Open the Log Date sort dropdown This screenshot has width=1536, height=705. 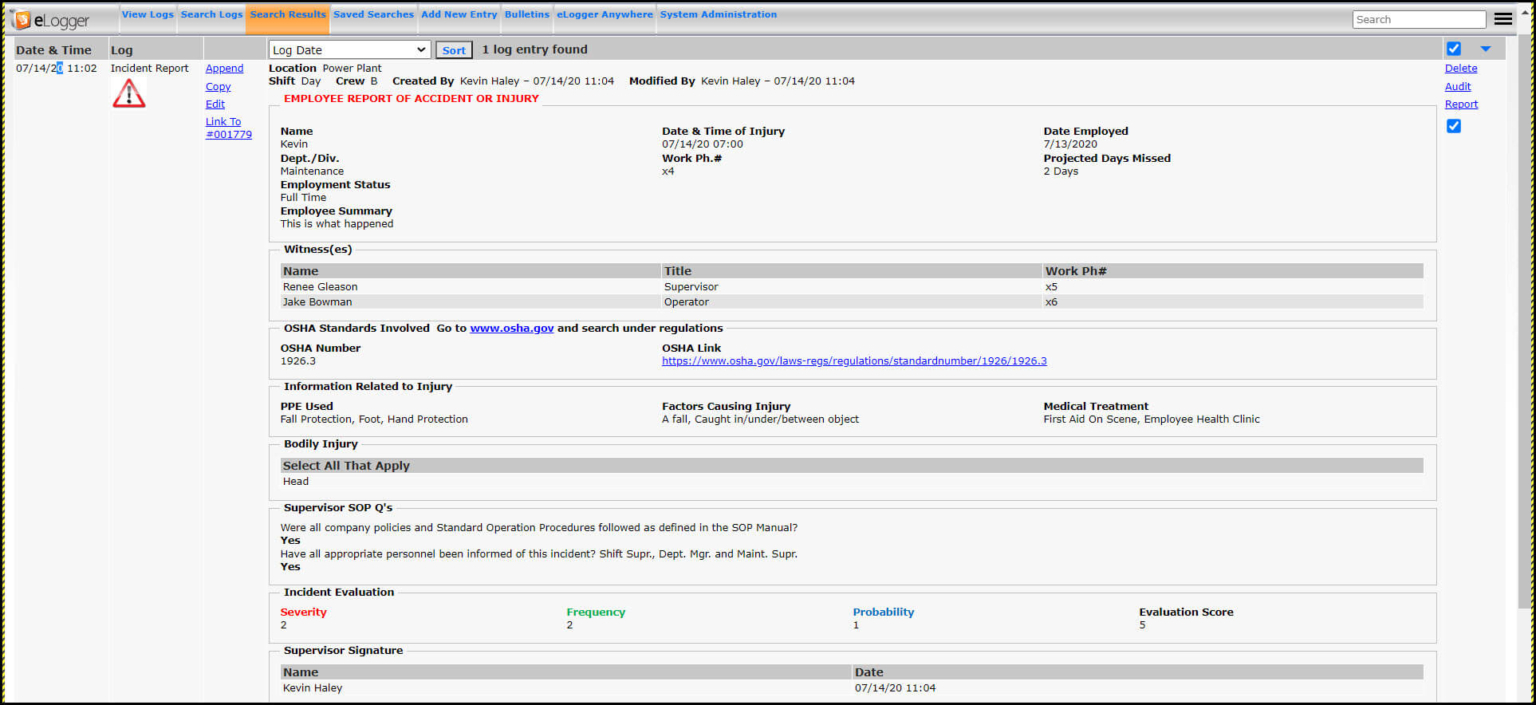tap(348, 49)
